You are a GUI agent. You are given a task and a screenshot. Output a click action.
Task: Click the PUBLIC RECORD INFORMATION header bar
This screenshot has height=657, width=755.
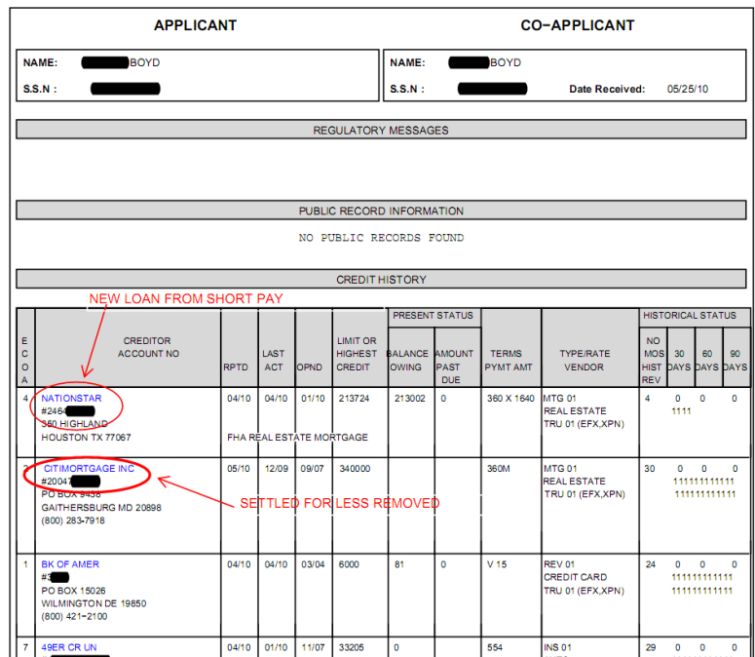click(x=380, y=211)
